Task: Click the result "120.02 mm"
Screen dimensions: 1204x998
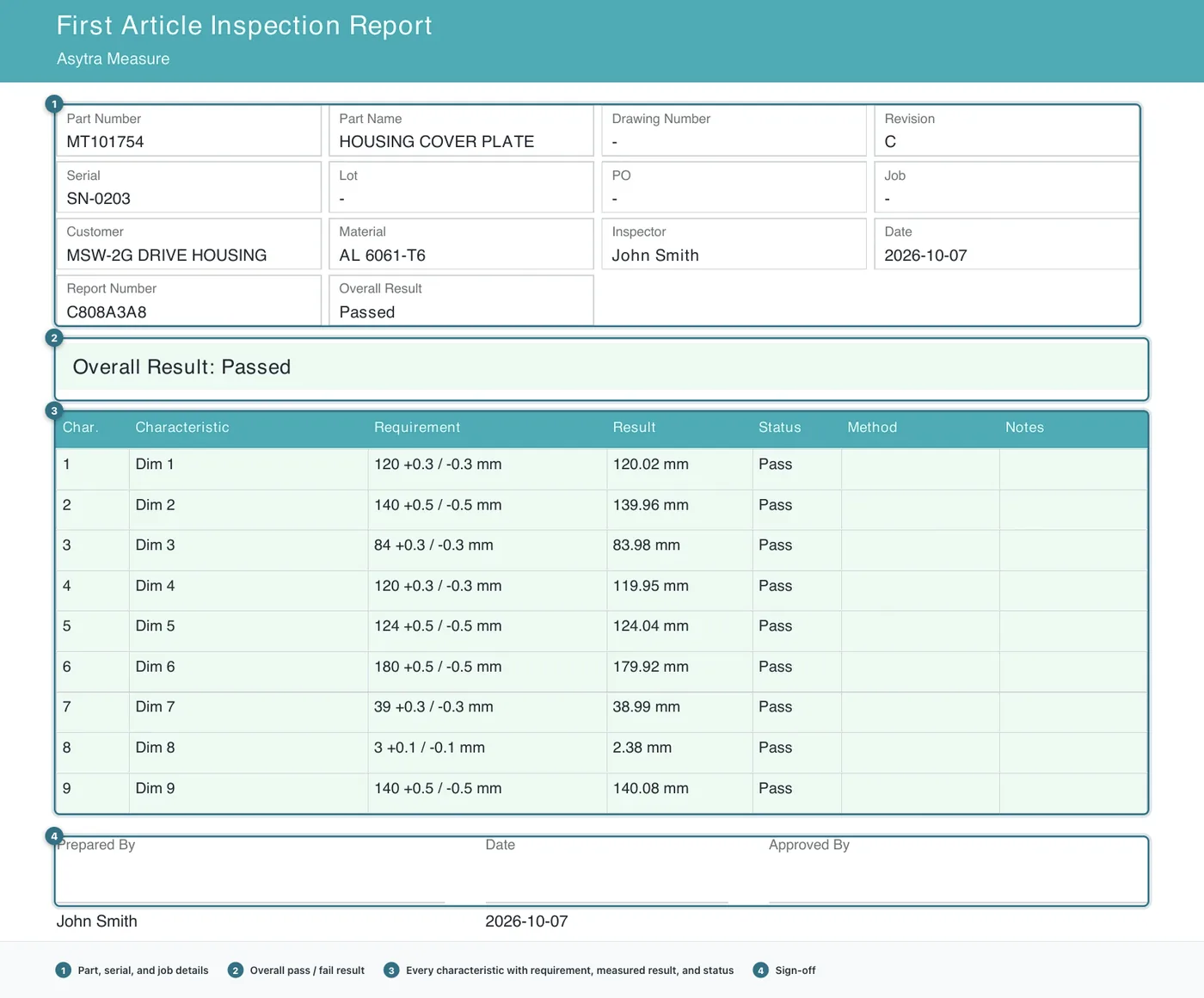Action: (x=650, y=465)
